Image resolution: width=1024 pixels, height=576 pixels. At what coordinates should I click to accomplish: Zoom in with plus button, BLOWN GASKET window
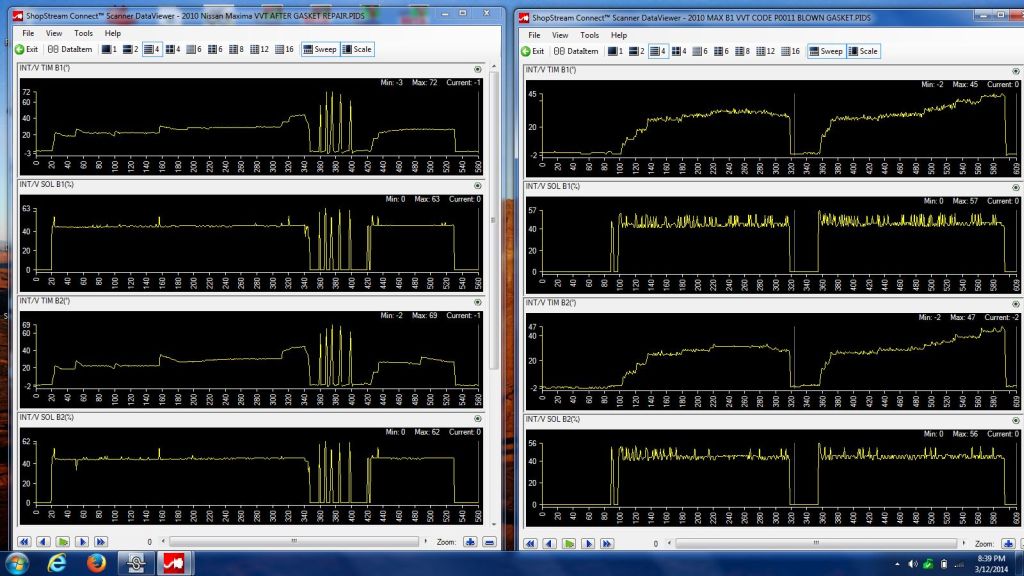(1008, 543)
